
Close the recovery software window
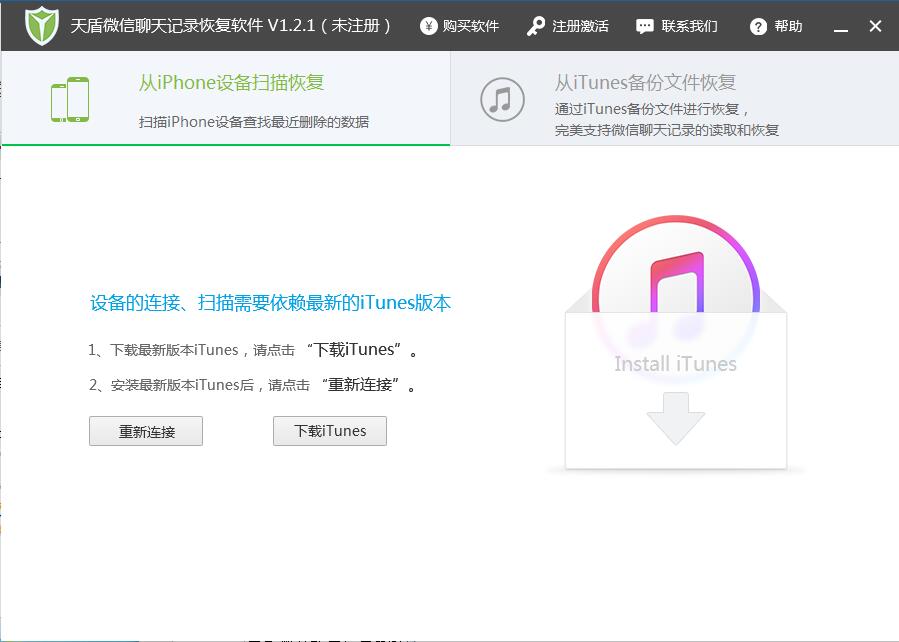tap(875, 26)
